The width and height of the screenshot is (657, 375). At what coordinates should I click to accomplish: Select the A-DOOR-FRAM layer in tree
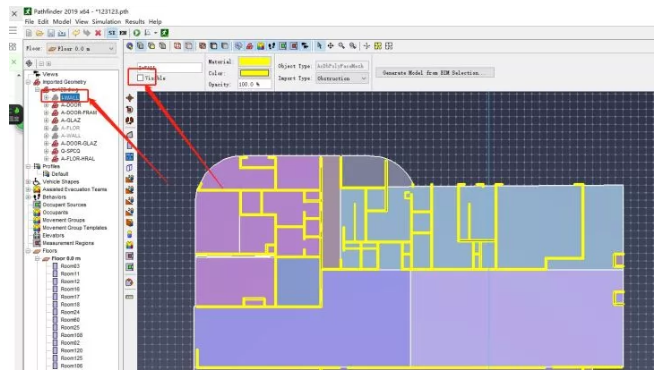[79, 113]
